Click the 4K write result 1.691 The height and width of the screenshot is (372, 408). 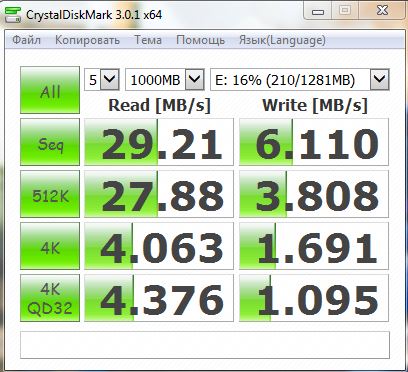click(x=314, y=246)
